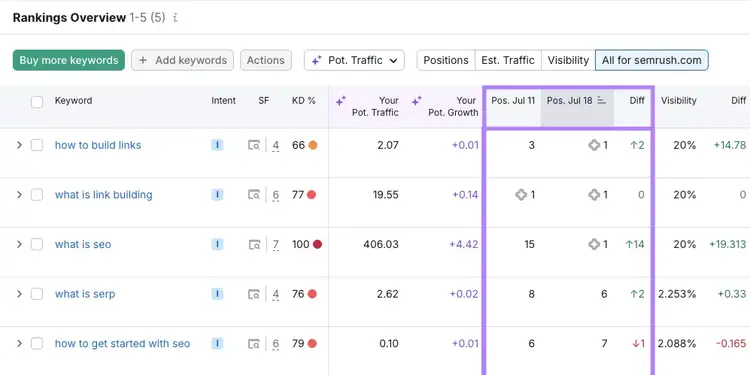Switch to the Visibility tab

click(x=568, y=60)
